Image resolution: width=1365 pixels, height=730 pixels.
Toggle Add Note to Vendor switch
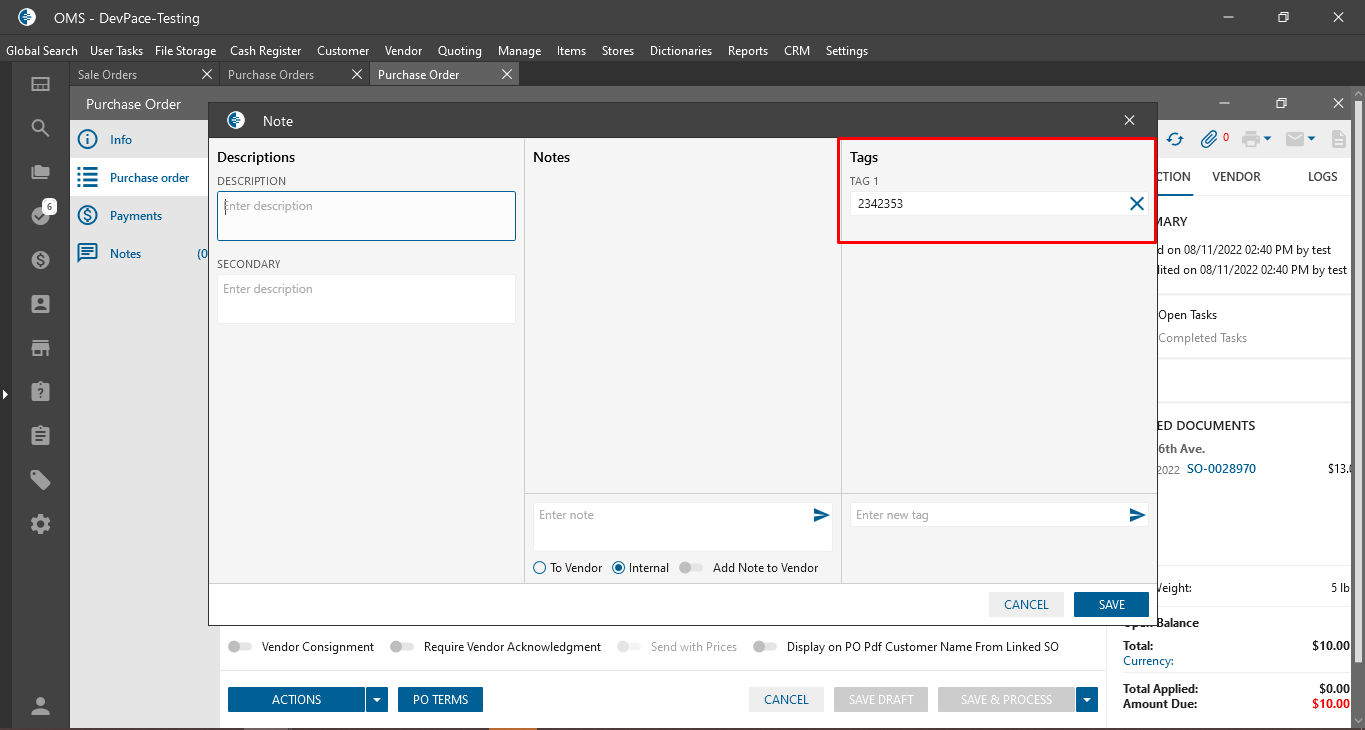[690, 568]
